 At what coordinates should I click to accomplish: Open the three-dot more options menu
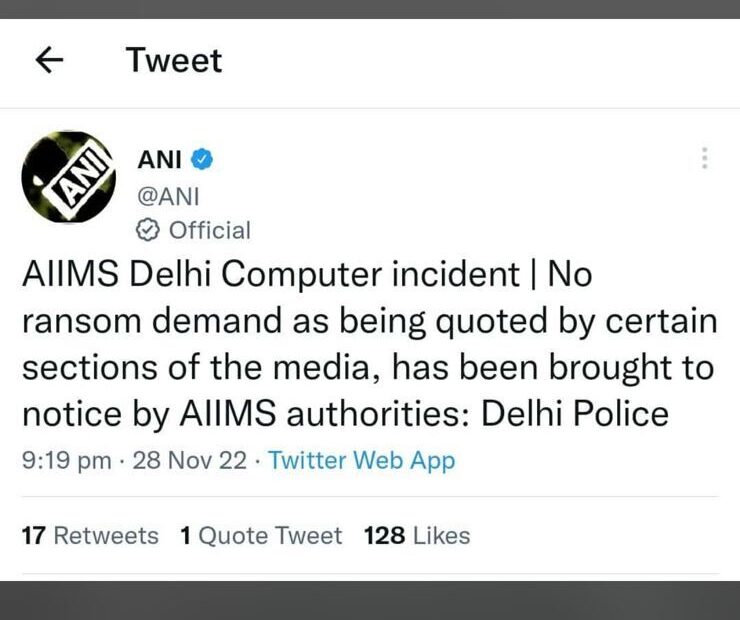point(705,158)
